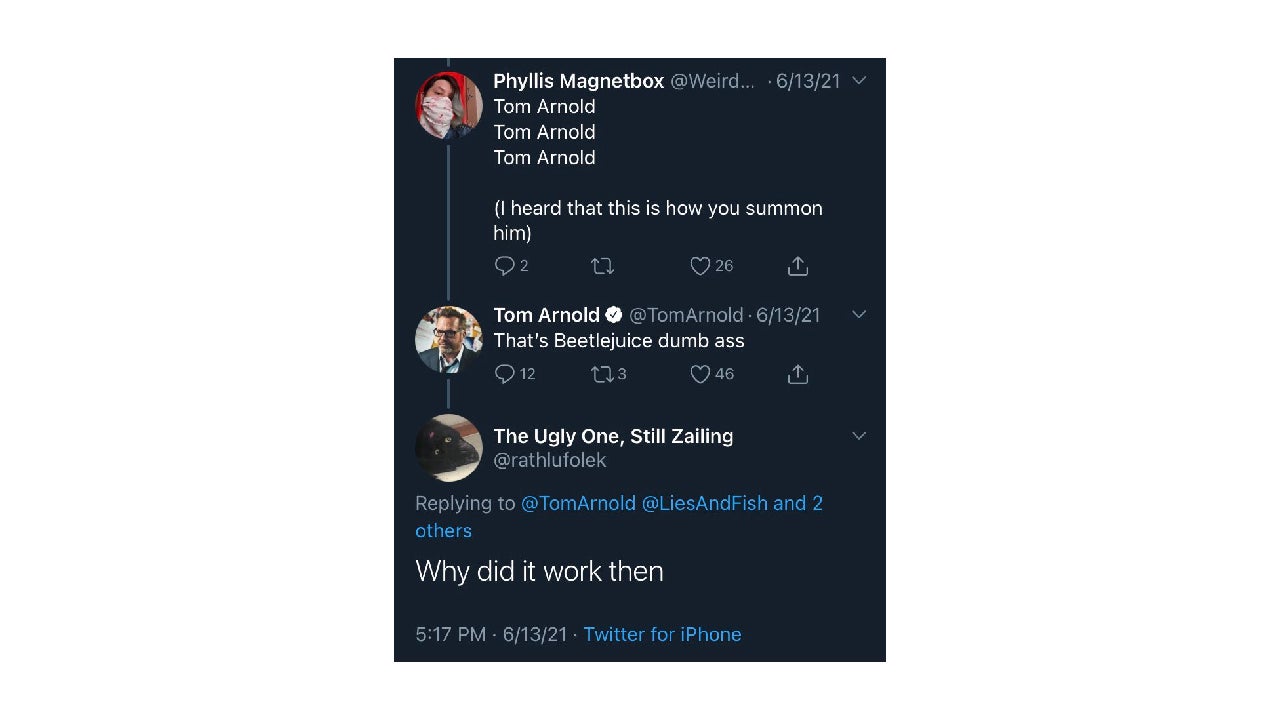Open the dropdown arrow on Tom Arnold's tweet
This screenshot has height=720, width=1280.
point(859,314)
